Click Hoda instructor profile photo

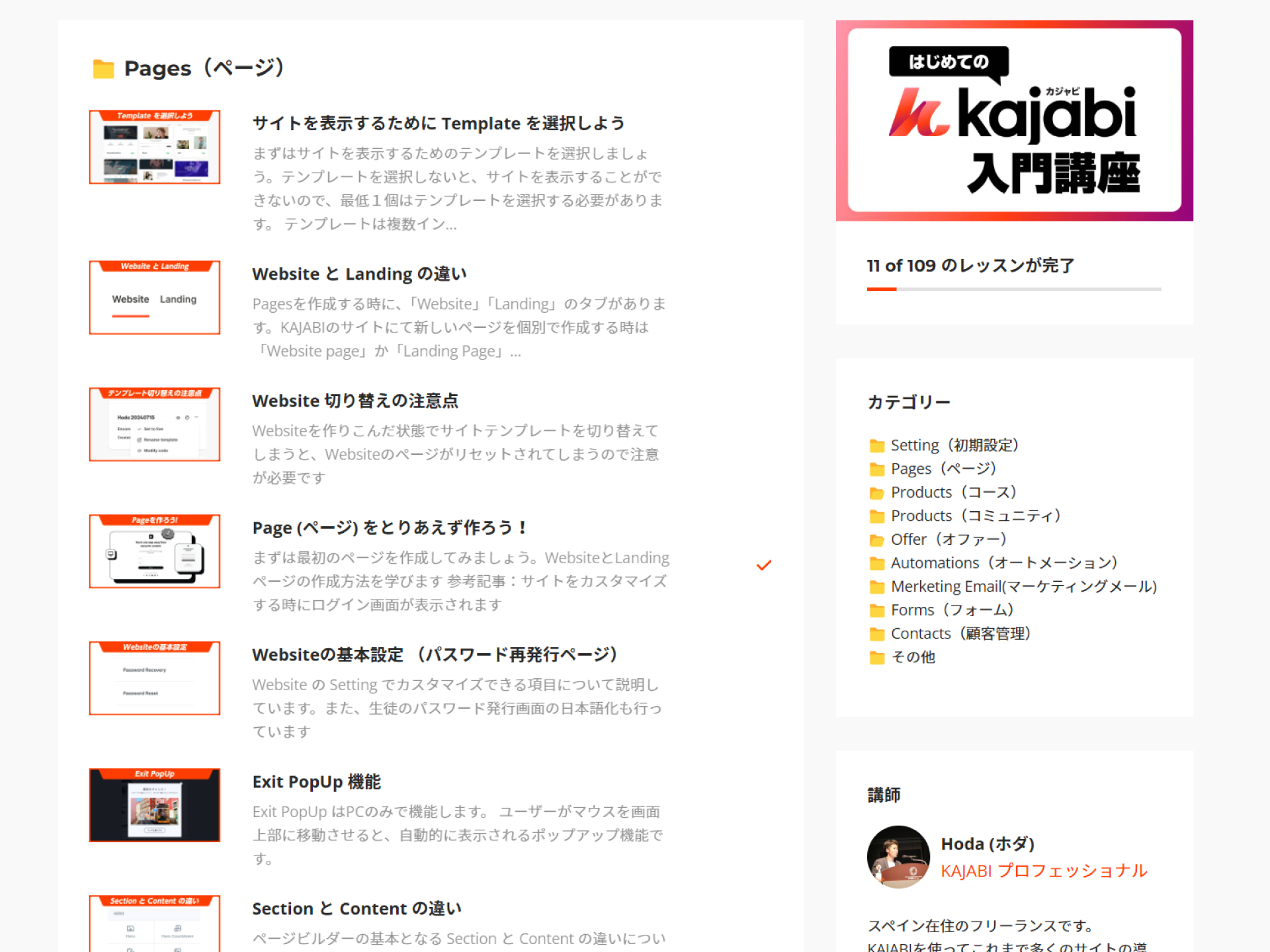898,856
